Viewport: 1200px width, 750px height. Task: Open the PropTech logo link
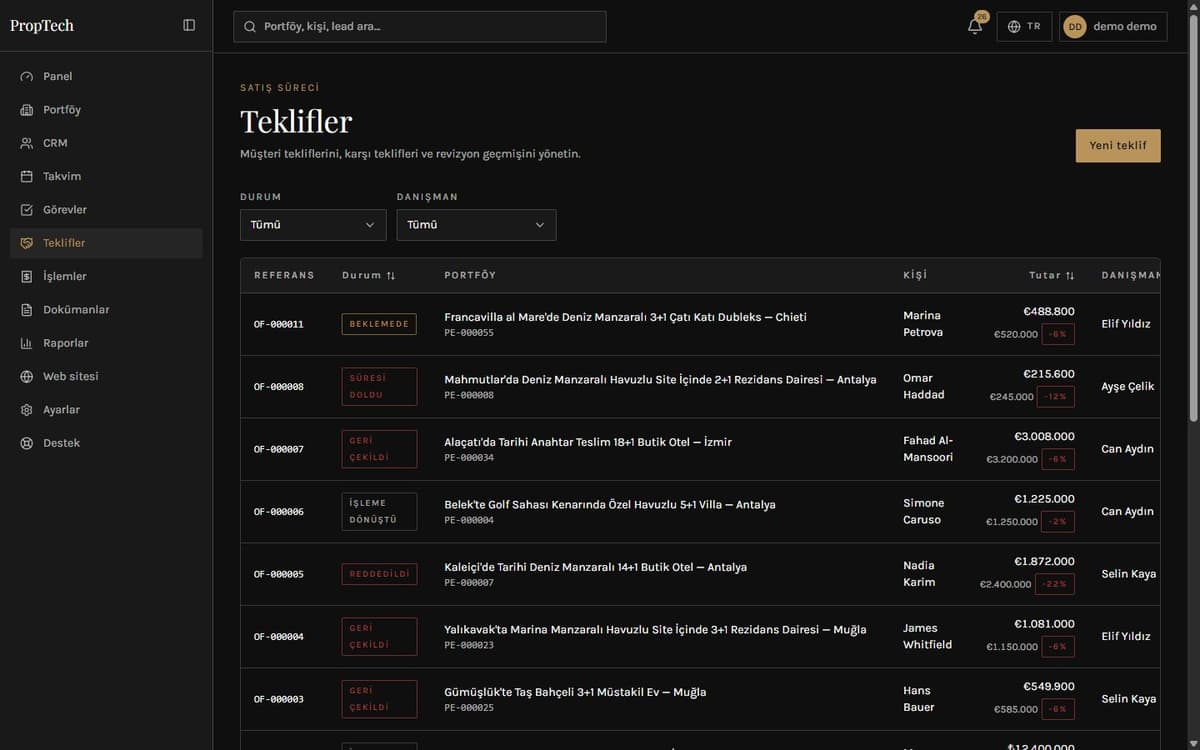tap(42, 26)
